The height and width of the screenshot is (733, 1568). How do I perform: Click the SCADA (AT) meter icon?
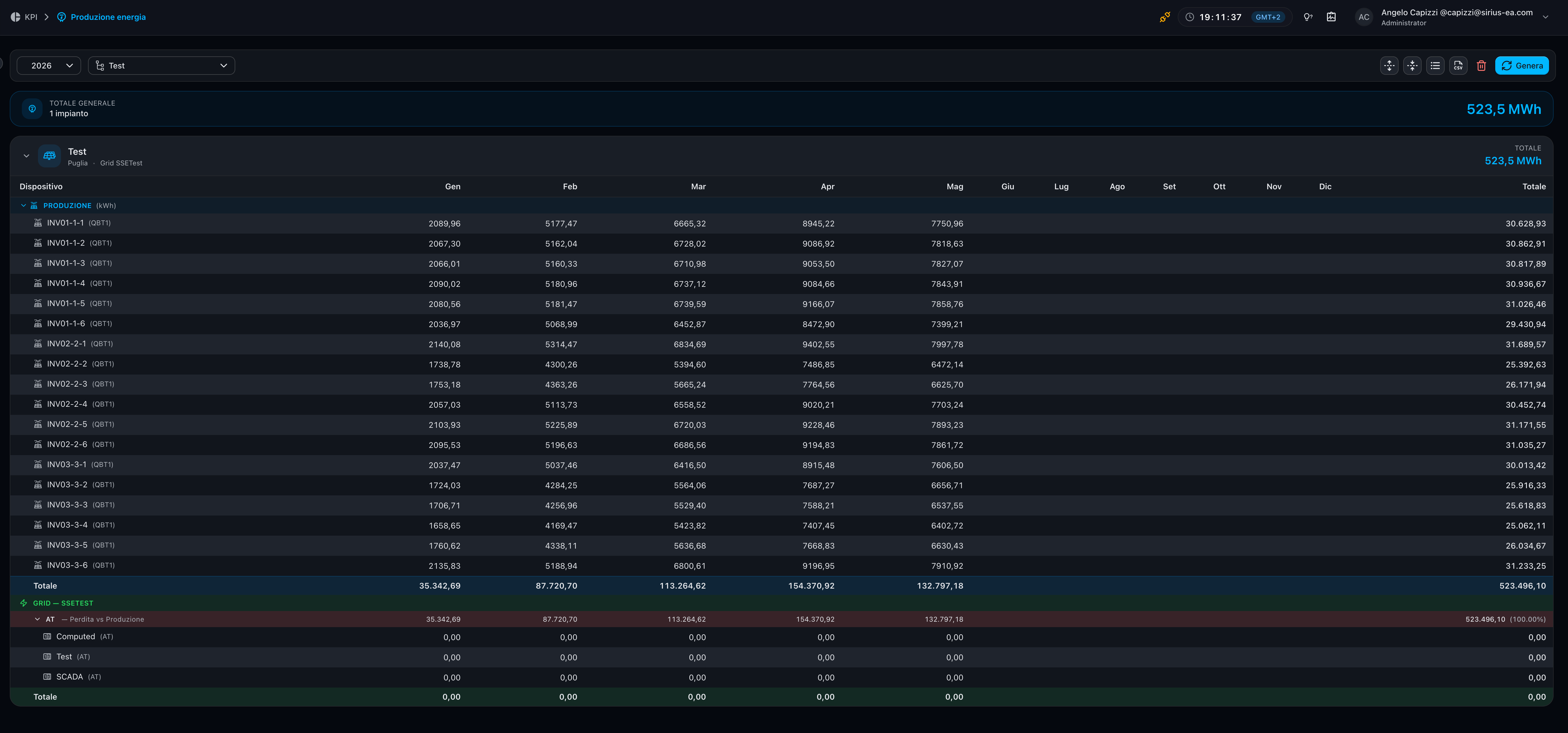[x=47, y=677]
